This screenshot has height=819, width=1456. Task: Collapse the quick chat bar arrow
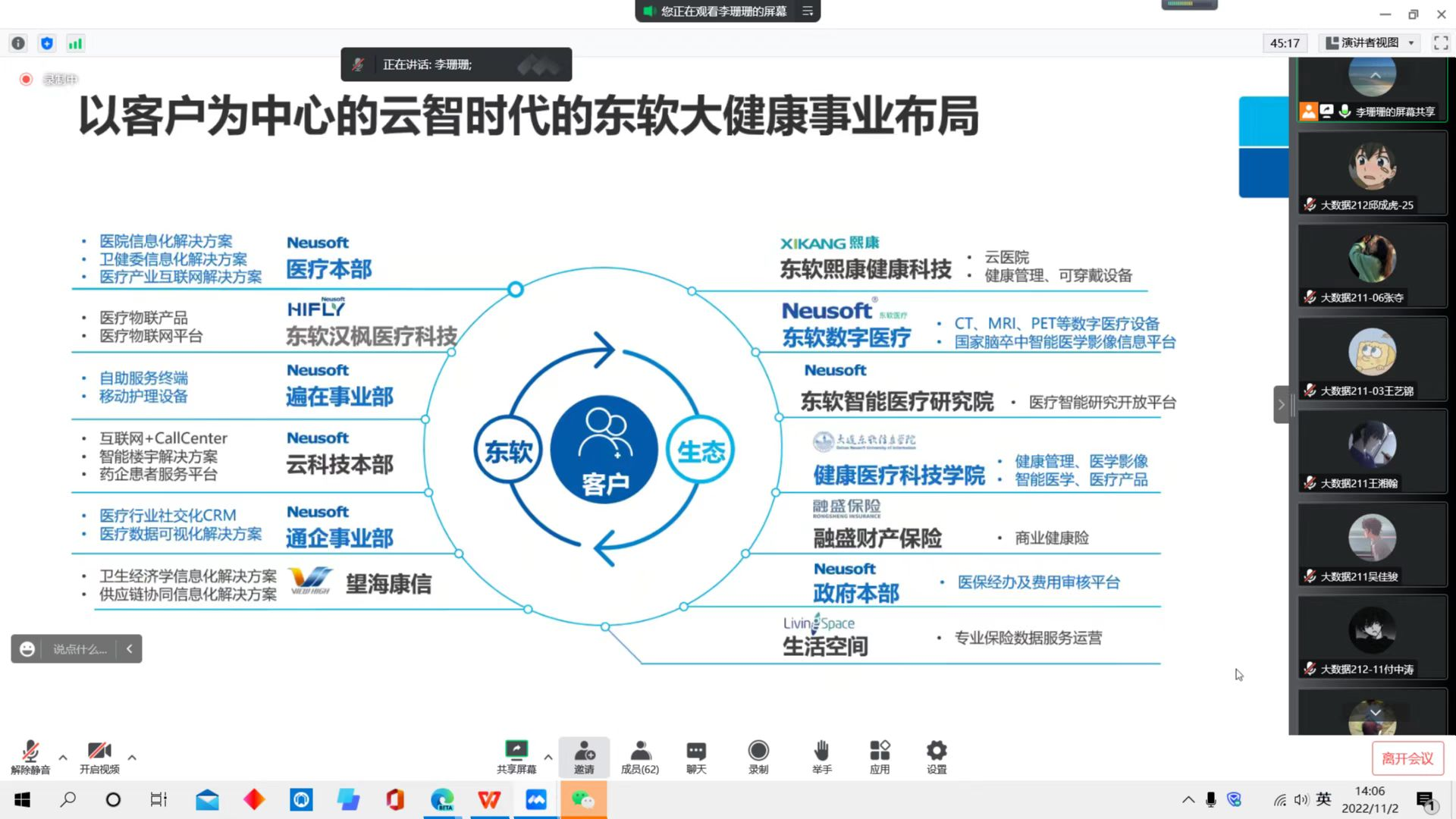point(130,649)
